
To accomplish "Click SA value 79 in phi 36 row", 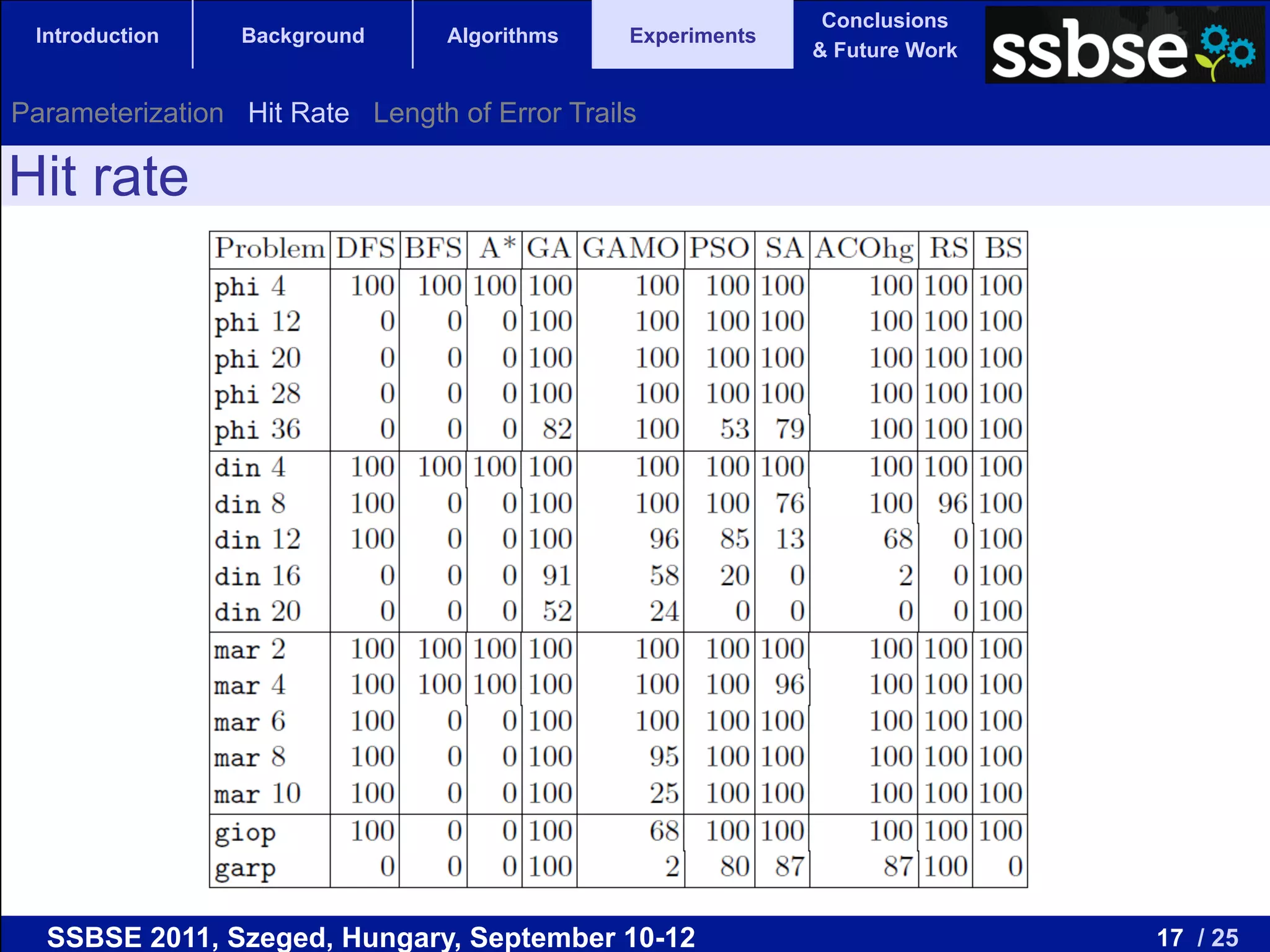I will (790, 430).
